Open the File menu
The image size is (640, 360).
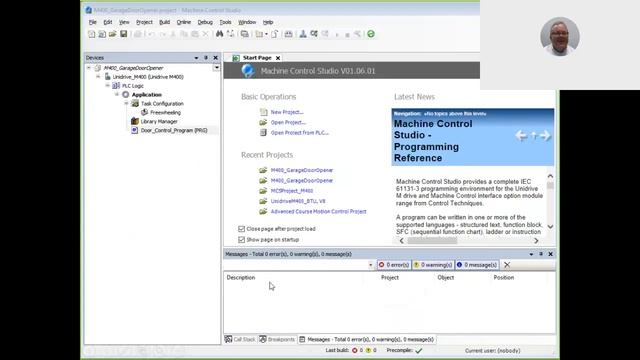pyautogui.click(x=93, y=22)
